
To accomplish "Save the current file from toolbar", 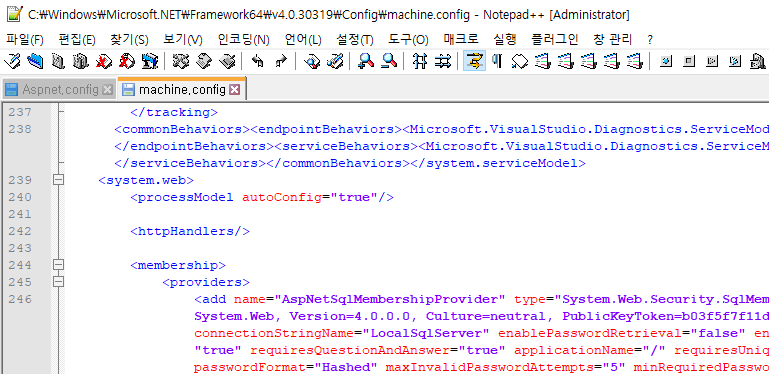I will (58, 61).
